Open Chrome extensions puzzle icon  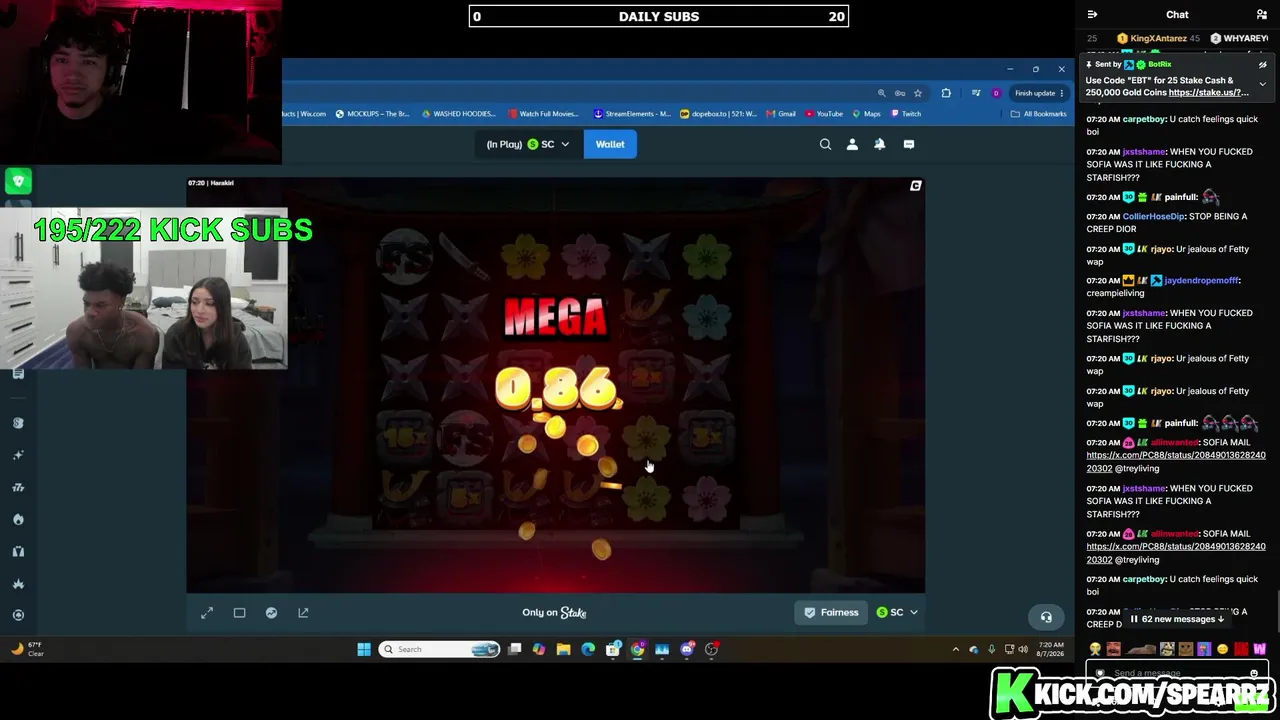(946, 93)
